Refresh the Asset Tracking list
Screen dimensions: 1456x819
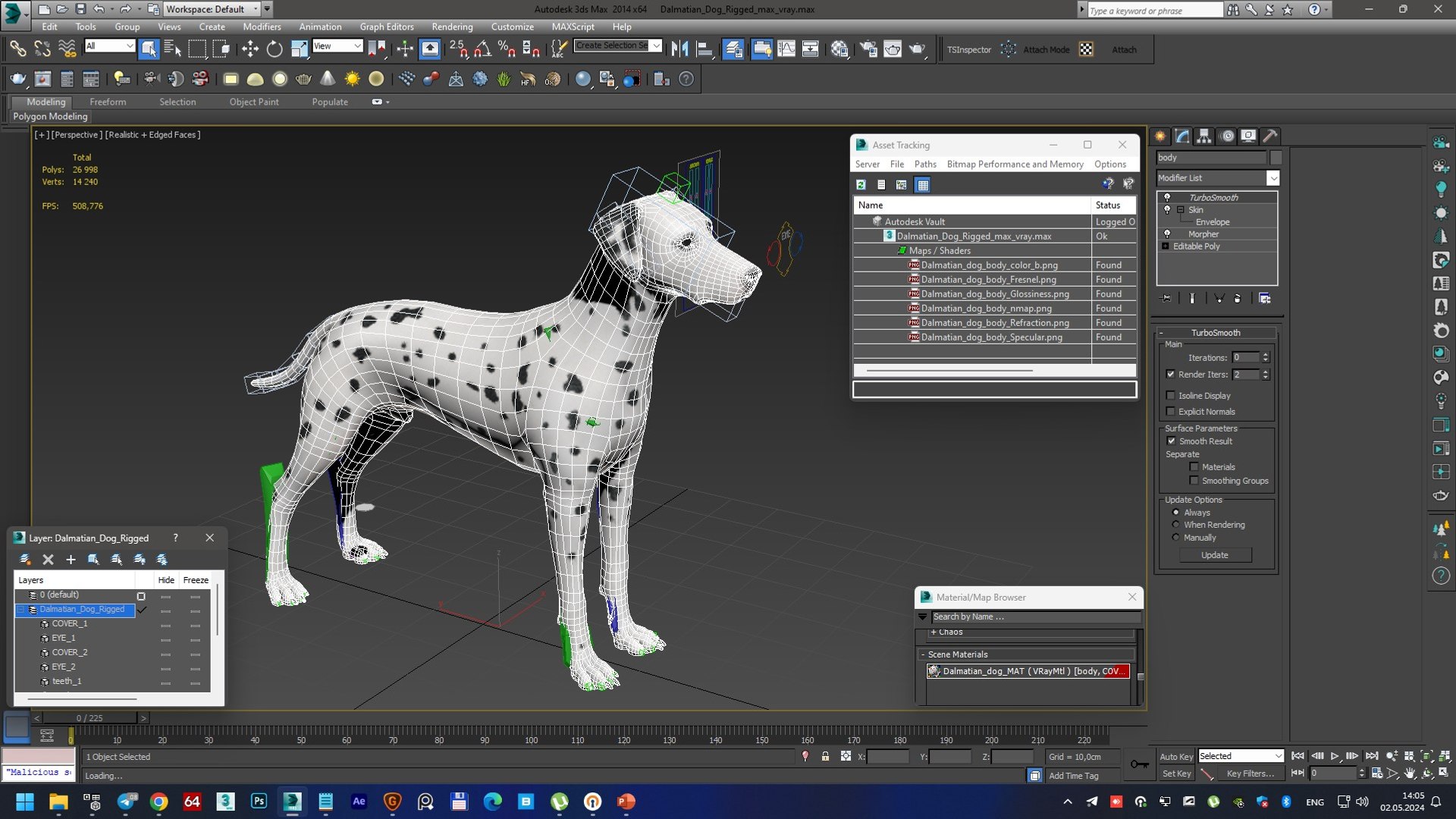(x=861, y=184)
